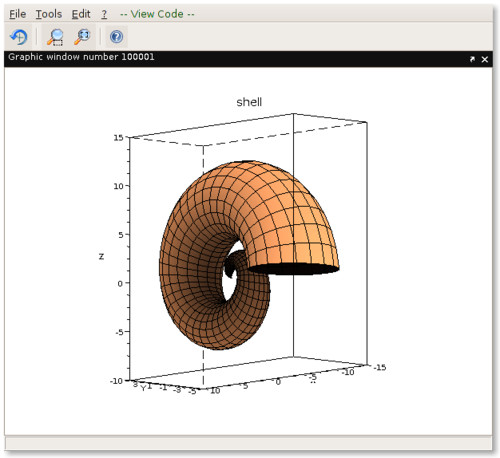Restore original view with the unzoom icon
This screenshot has width=500, height=458.
[x=82, y=36]
